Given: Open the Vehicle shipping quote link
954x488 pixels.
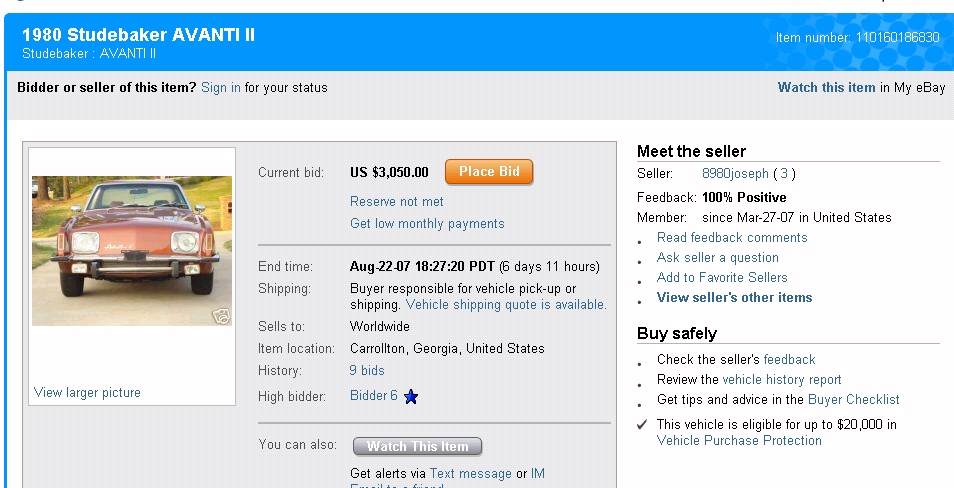Looking at the screenshot, I should pos(505,304).
